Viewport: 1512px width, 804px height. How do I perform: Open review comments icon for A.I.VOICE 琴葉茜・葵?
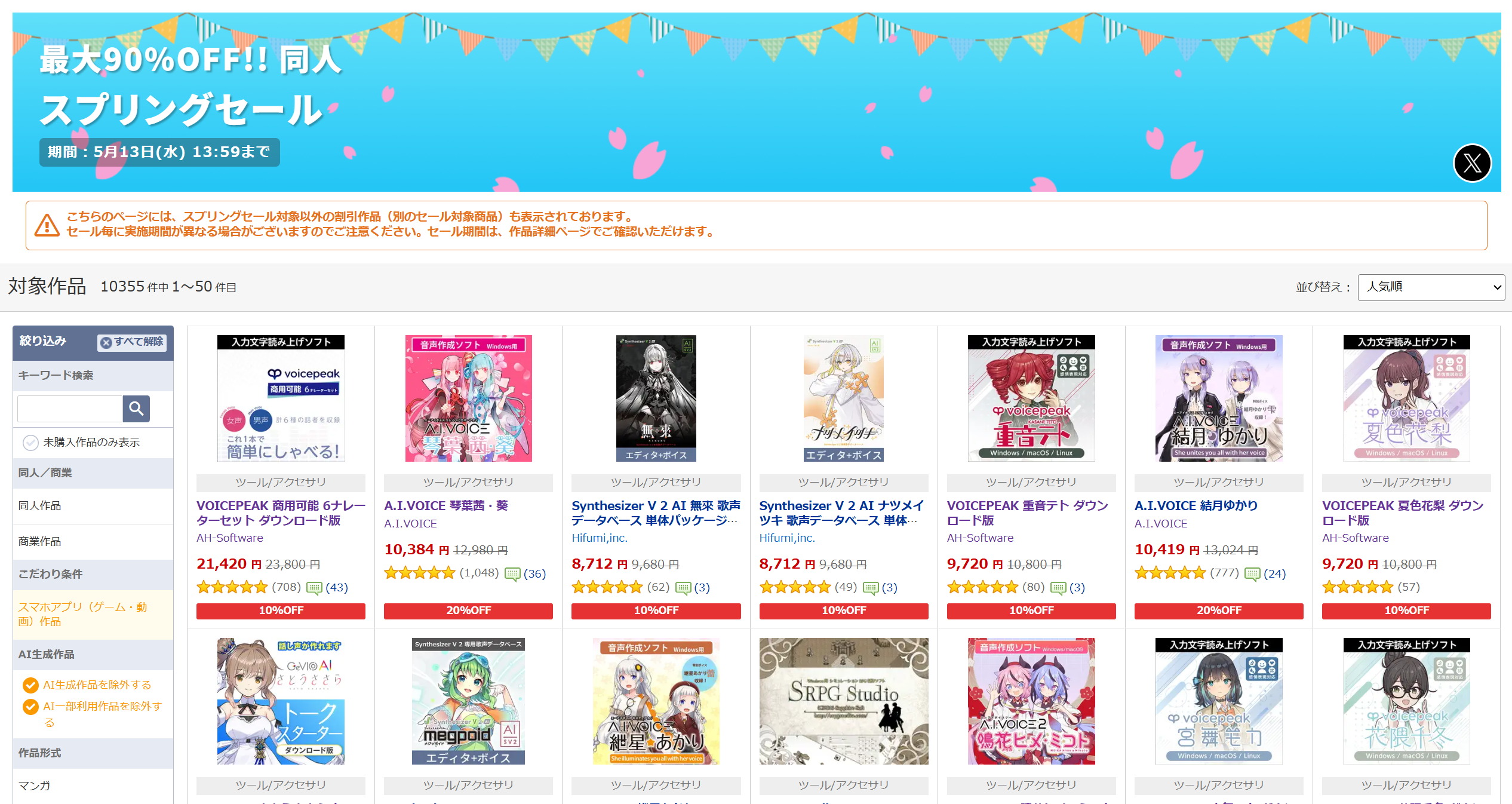512,574
